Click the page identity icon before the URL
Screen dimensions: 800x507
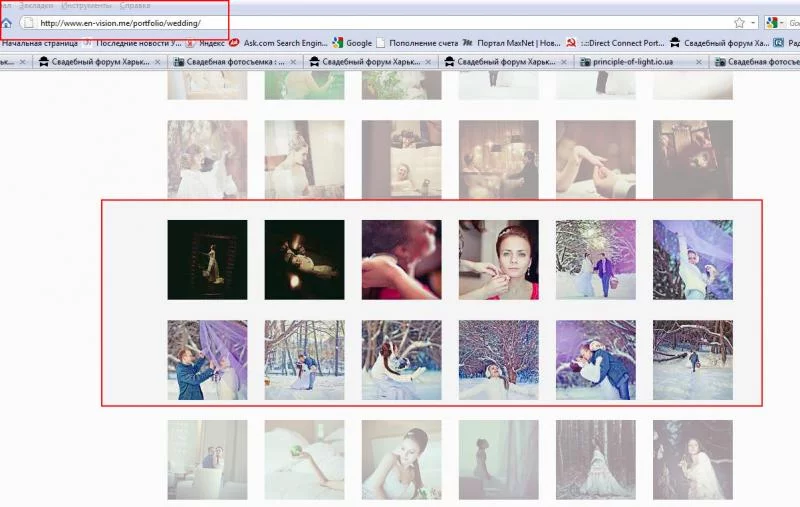[29, 23]
